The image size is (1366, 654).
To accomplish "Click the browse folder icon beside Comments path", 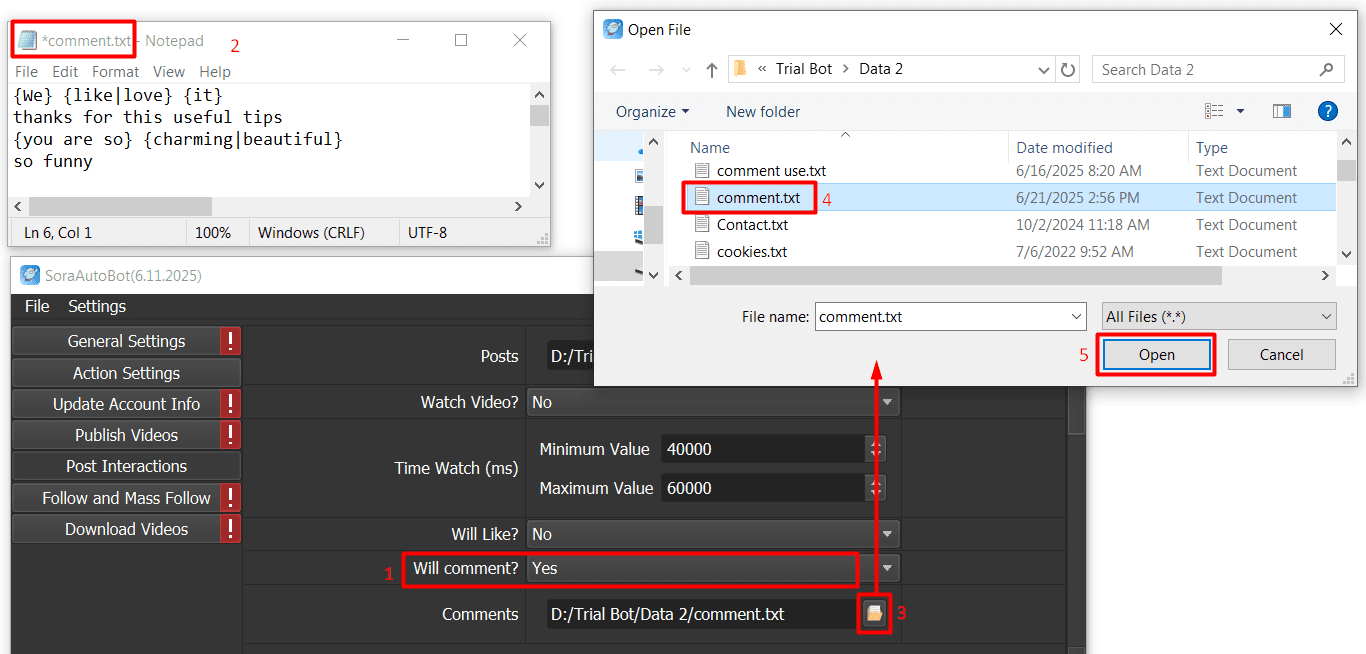I will click(874, 613).
